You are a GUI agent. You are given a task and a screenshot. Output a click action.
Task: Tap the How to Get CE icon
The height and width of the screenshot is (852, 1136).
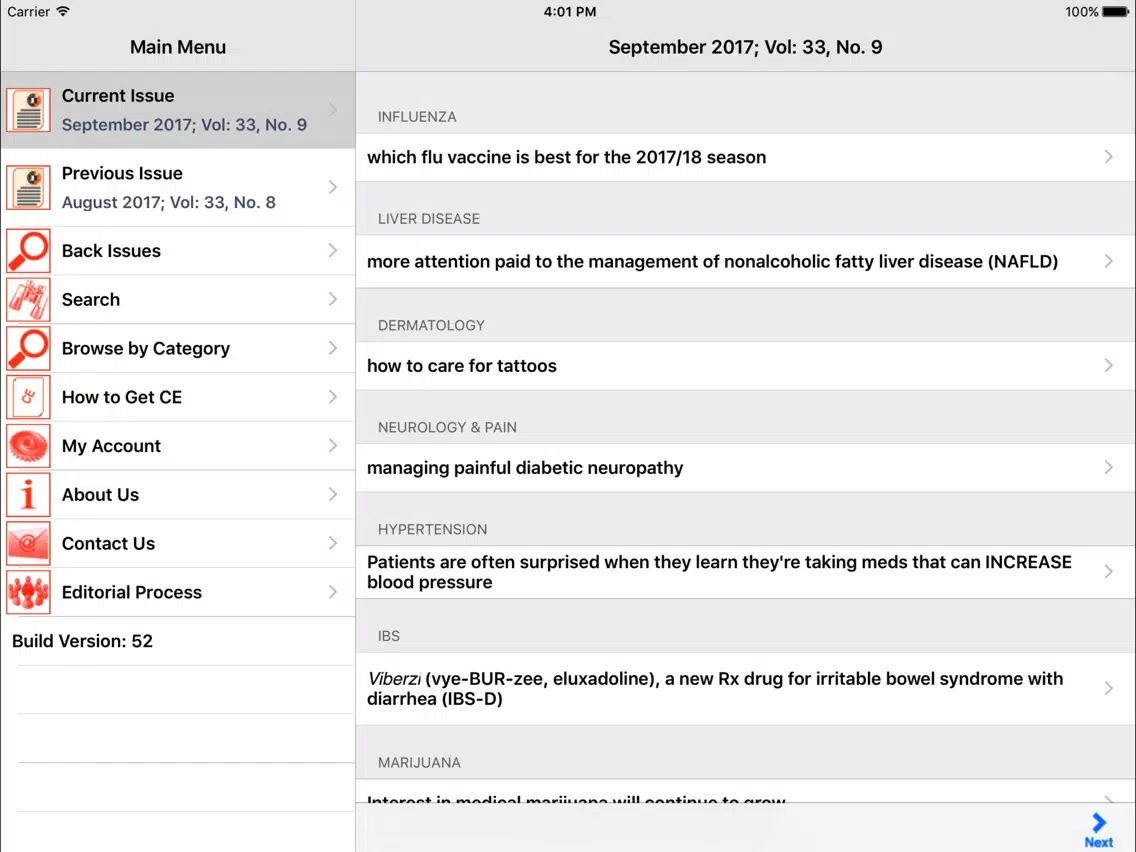[28, 397]
